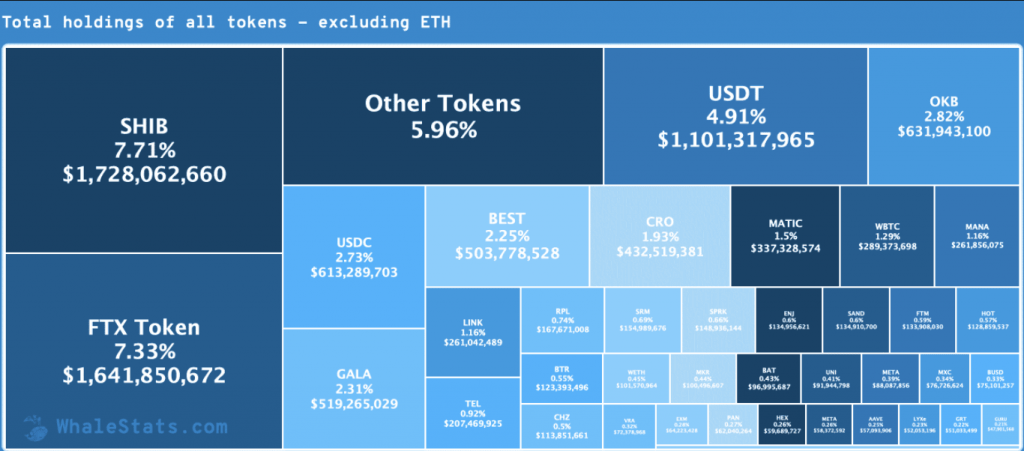Click the MATIC holdings block

pos(784,236)
